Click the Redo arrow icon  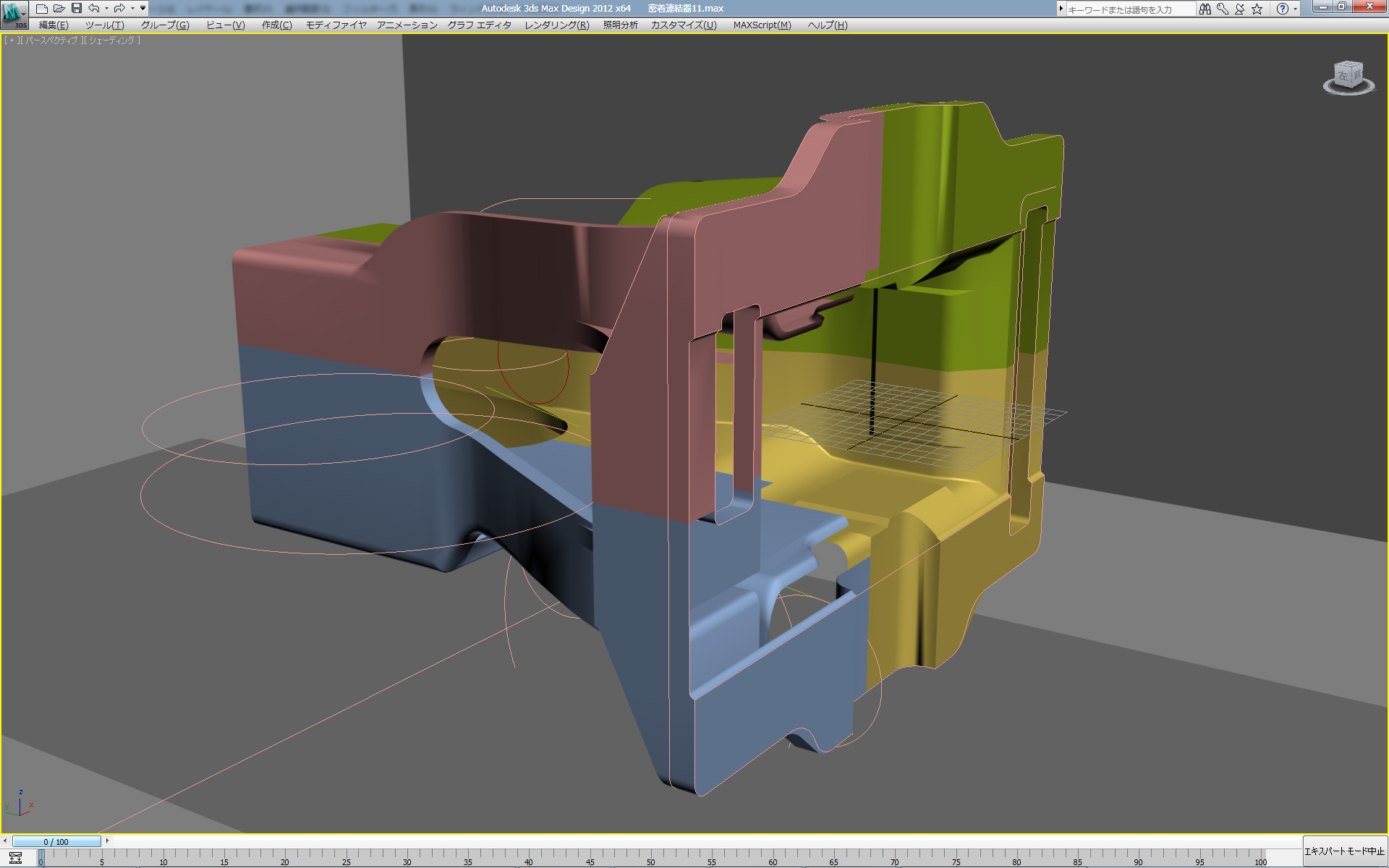[119, 9]
